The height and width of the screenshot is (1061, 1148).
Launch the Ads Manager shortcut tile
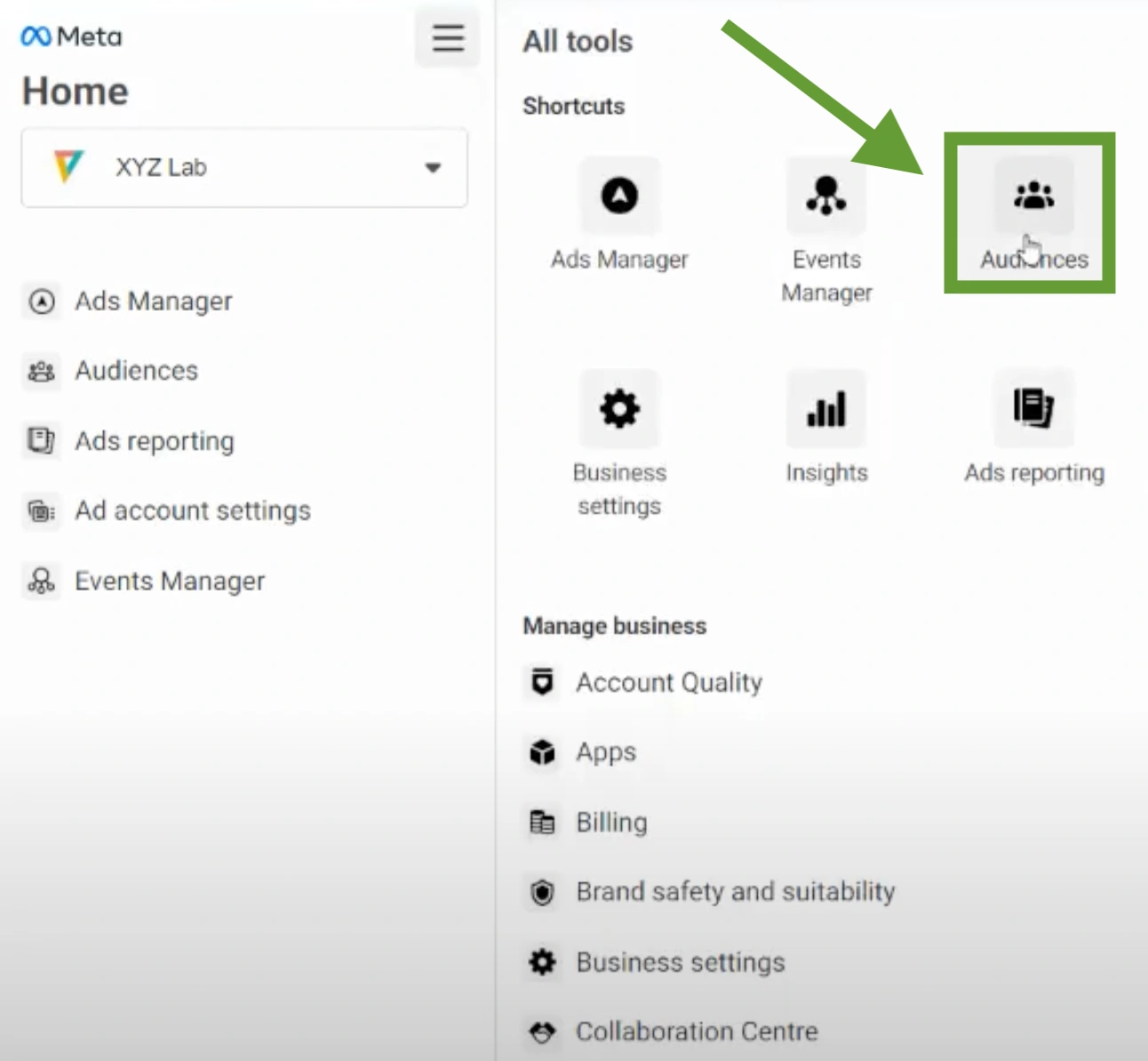[x=619, y=215]
